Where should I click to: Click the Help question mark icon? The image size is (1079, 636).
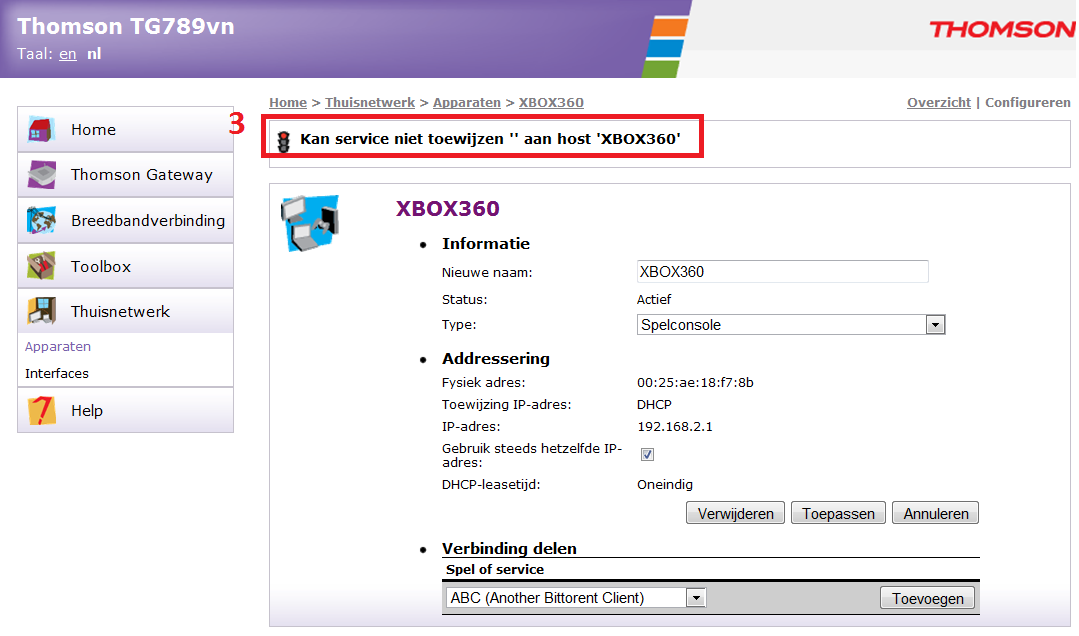(x=41, y=410)
